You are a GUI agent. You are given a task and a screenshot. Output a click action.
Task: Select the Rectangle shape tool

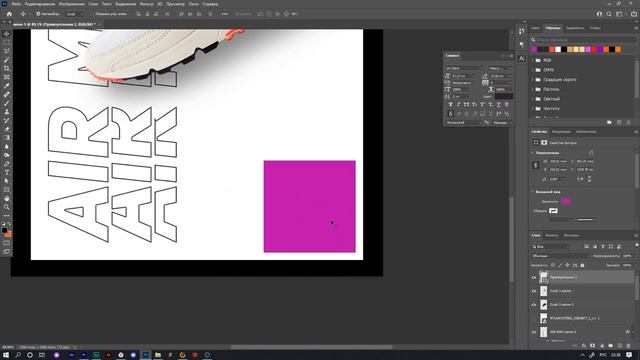point(7,190)
